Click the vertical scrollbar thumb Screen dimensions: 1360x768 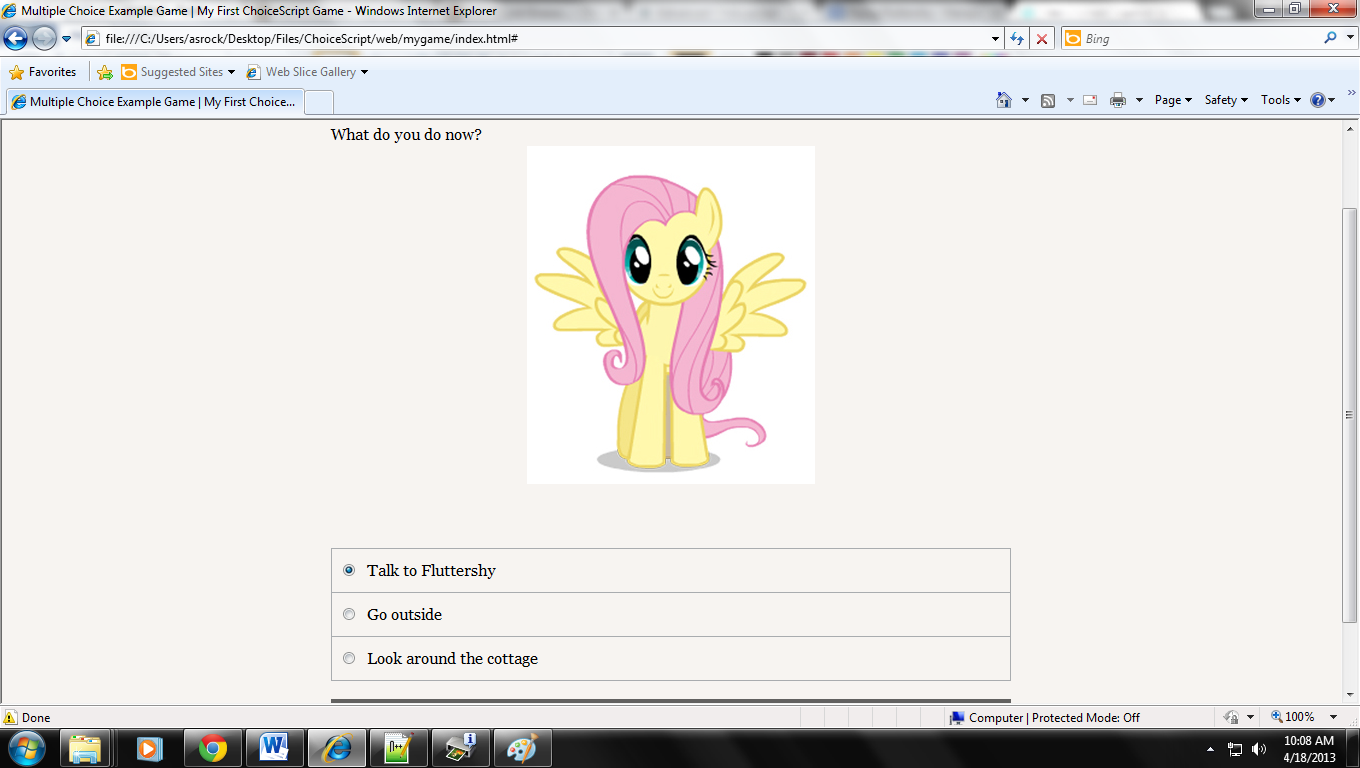[1350, 415]
